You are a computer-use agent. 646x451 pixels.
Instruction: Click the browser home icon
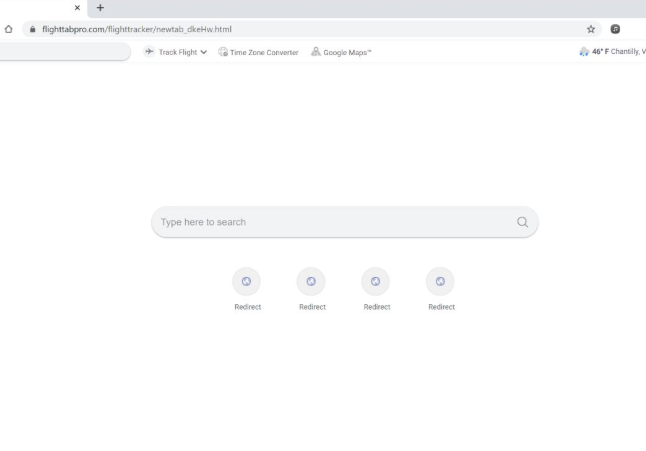click(x=8, y=29)
